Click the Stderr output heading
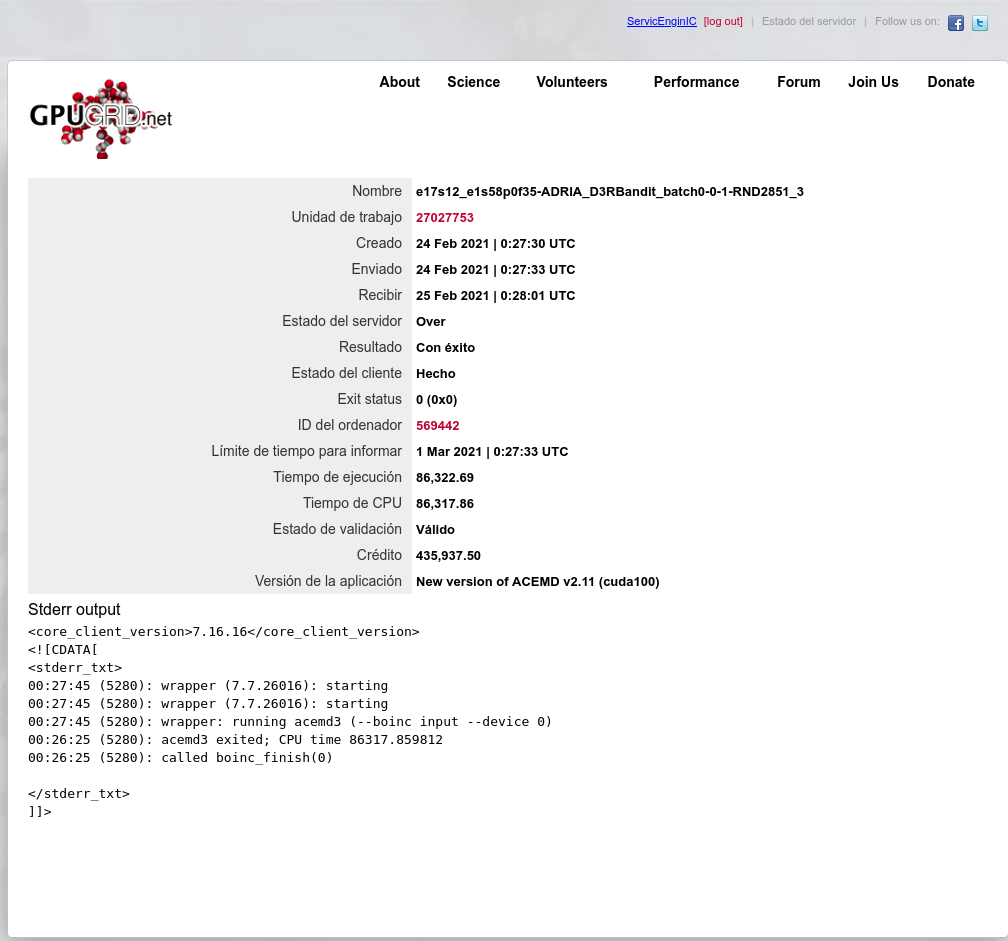 click(x=74, y=609)
